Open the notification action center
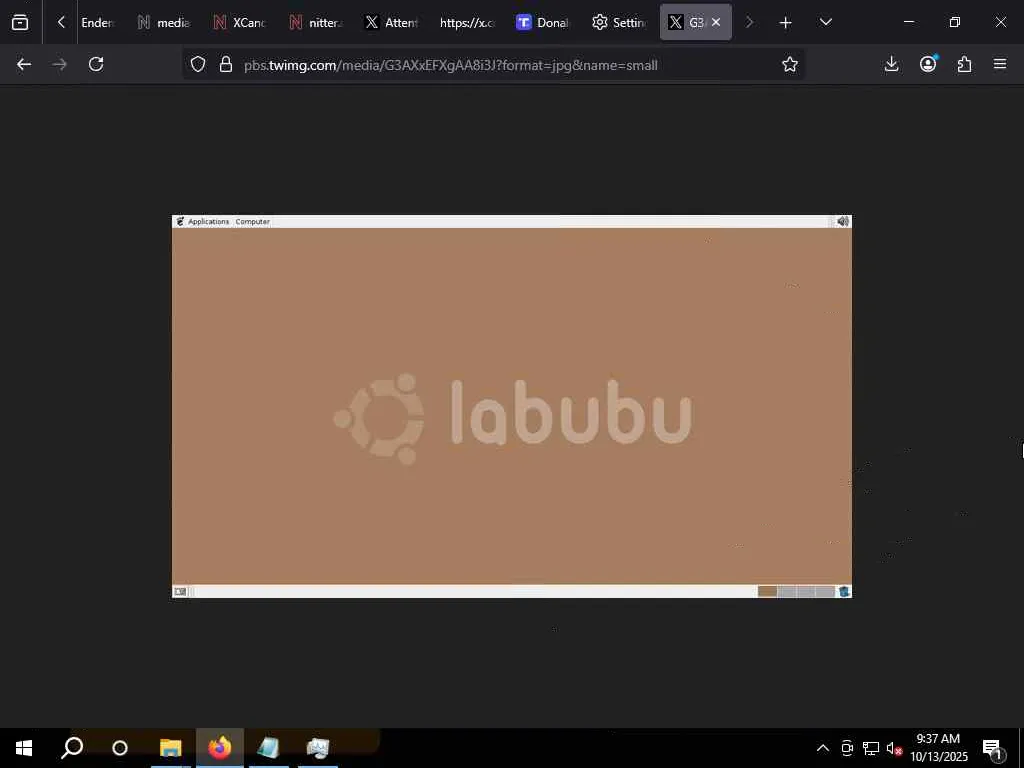Image resolution: width=1024 pixels, height=768 pixels. point(993,750)
